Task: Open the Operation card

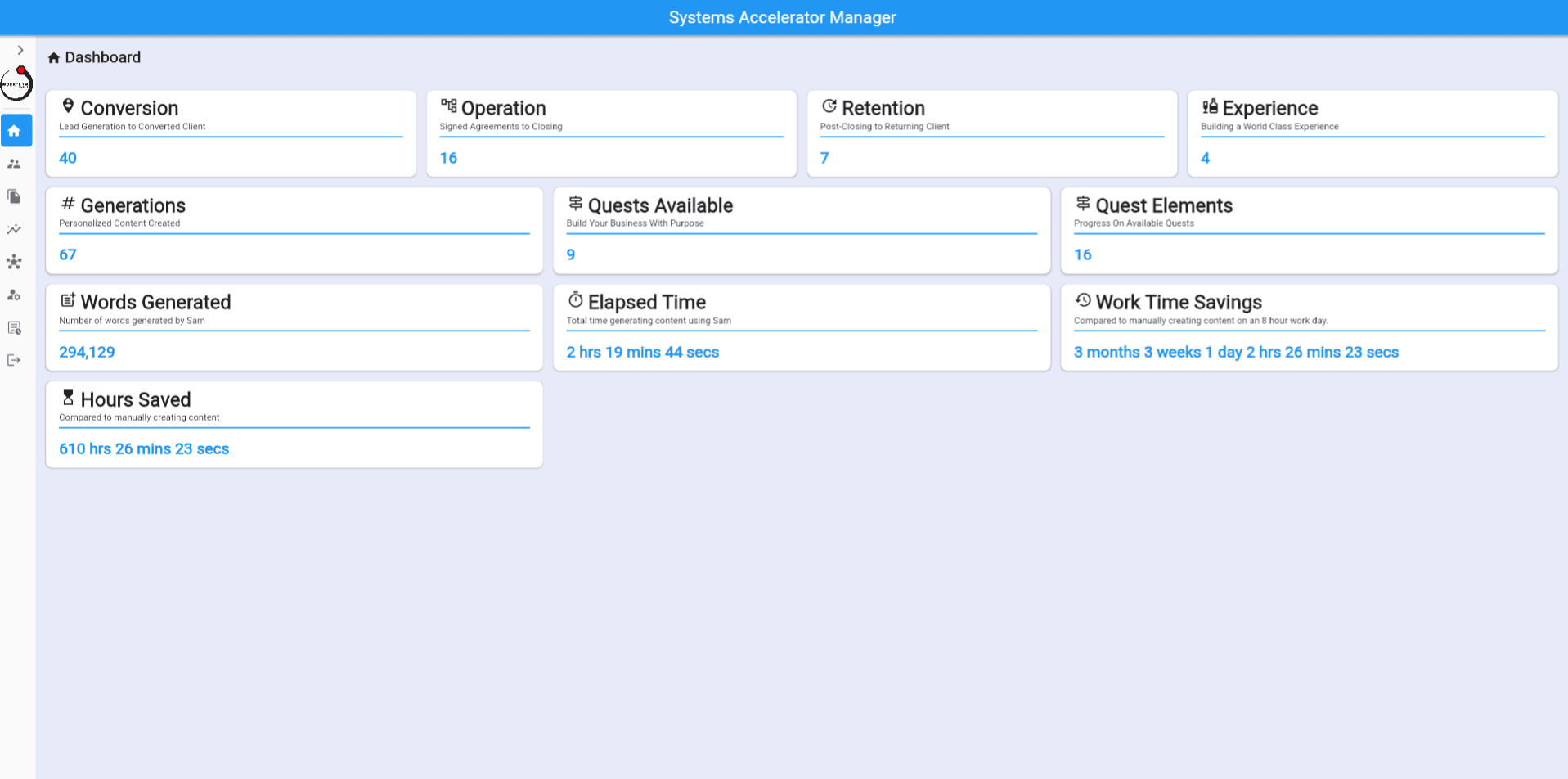Action: point(611,133)
